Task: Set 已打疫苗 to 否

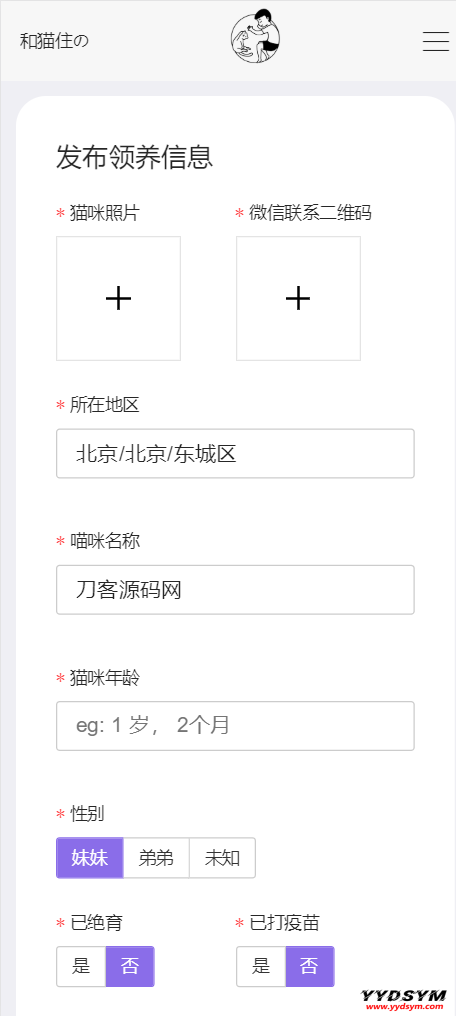Action: [x=310, y=966]
